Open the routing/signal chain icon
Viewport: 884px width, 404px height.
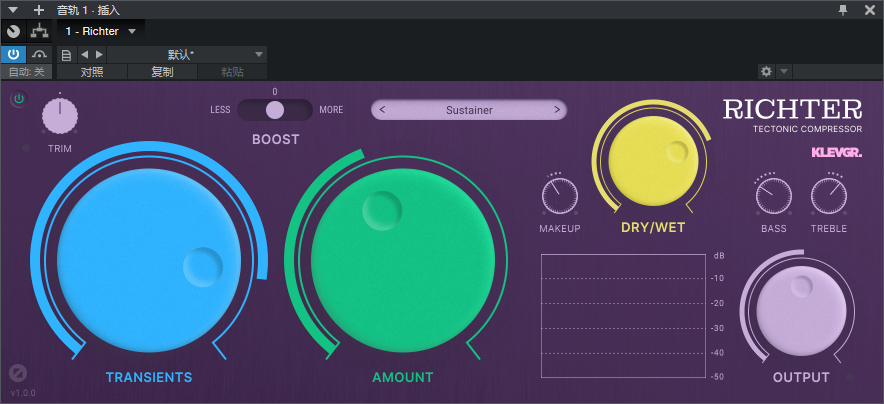[x=39, y=31]
